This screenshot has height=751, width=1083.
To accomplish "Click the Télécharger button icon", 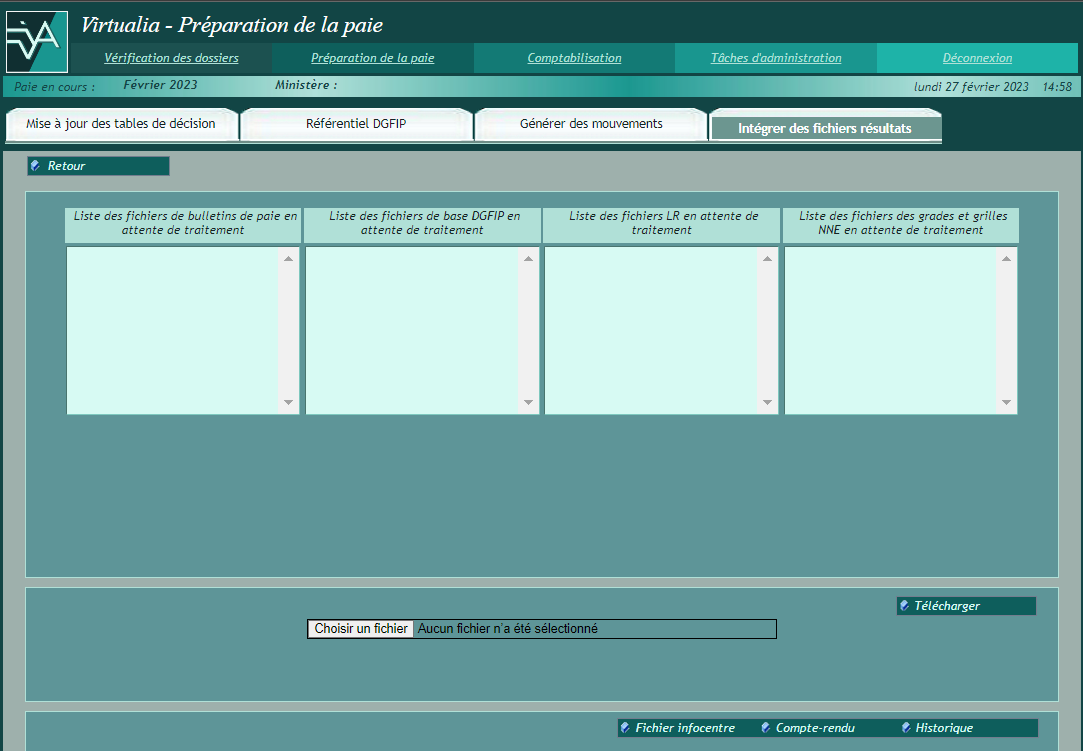I will 905,606.
